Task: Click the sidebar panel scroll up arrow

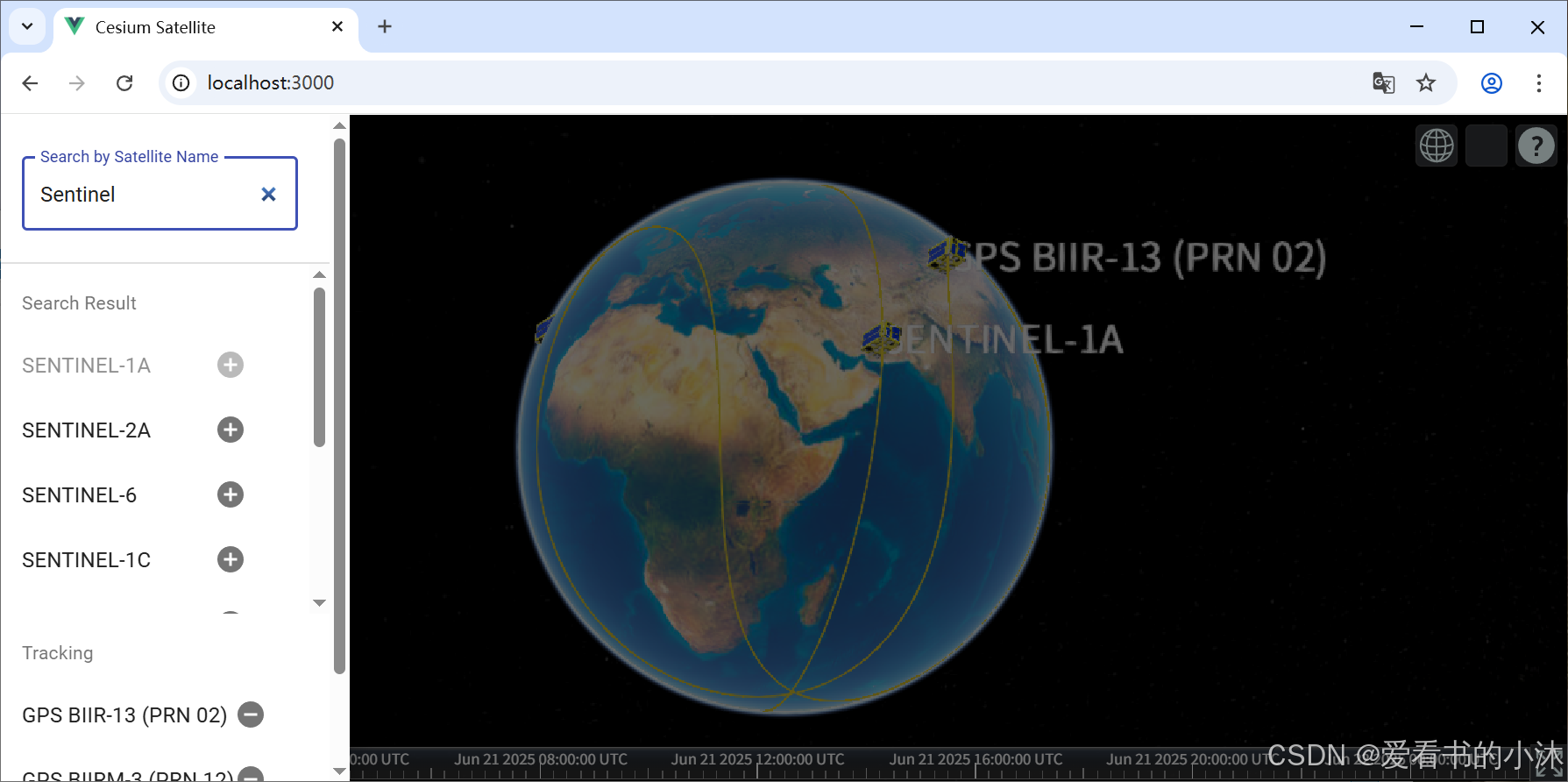Action: (x=339, y=126)
